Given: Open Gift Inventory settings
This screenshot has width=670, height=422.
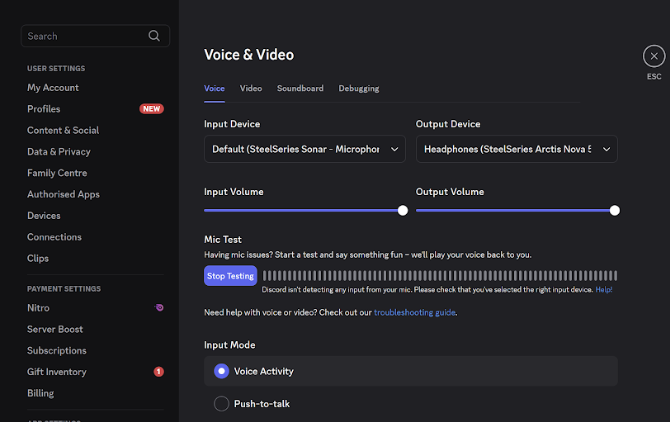Looking at the screenshot, I should 56,372.
